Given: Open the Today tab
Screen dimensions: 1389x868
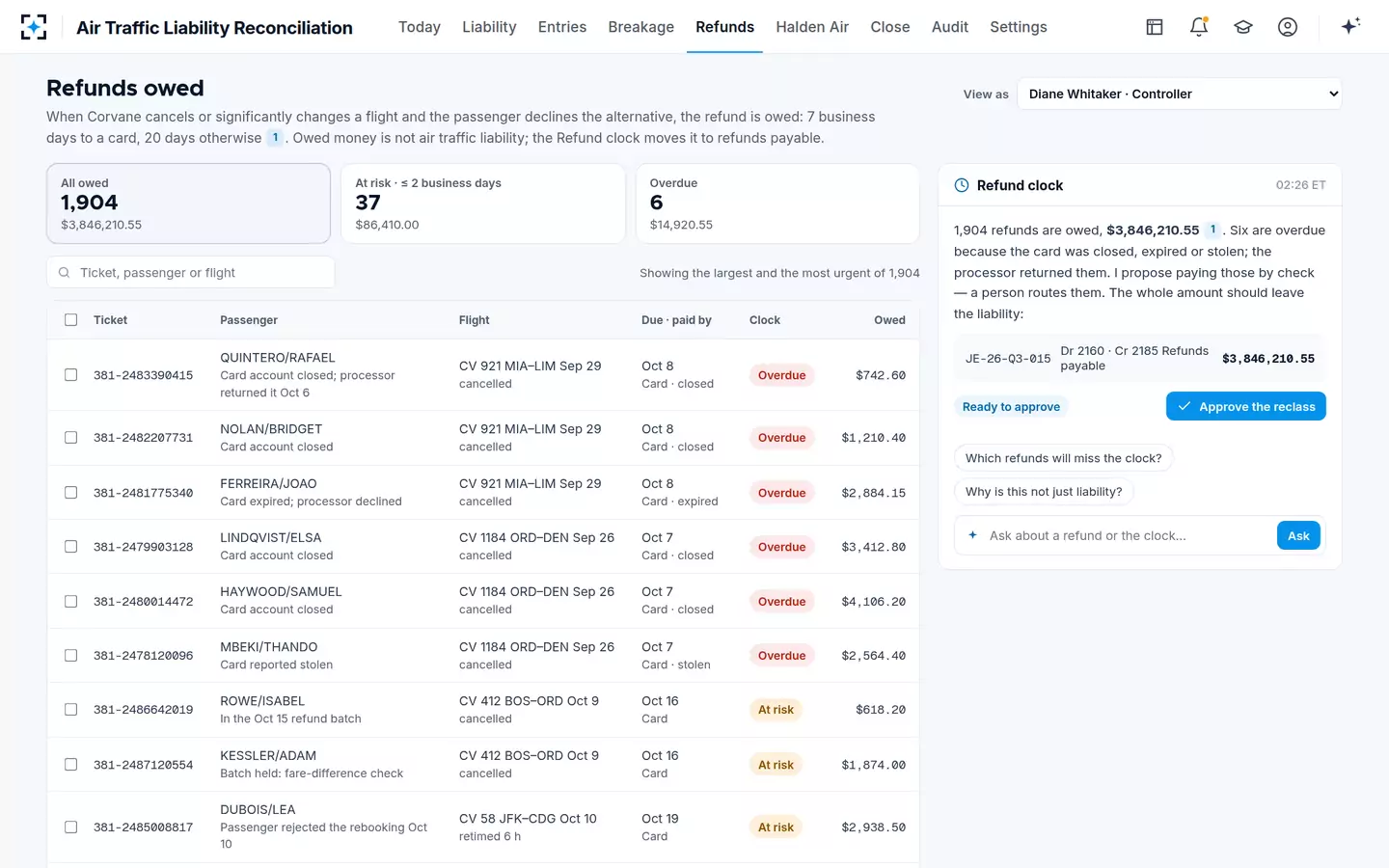Looking at the screenshot, I should pyautogui.click(x=420, y=27).
